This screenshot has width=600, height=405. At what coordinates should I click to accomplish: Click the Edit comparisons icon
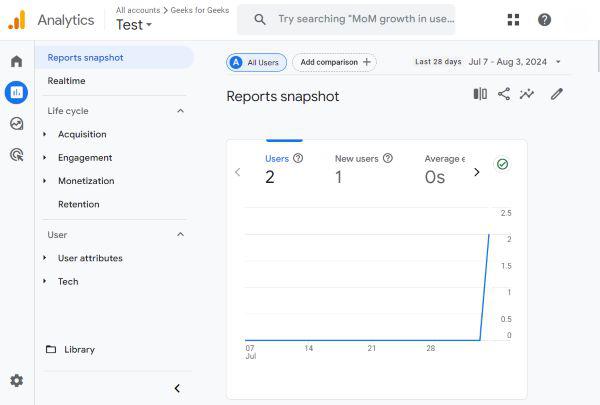click(480, 94)
